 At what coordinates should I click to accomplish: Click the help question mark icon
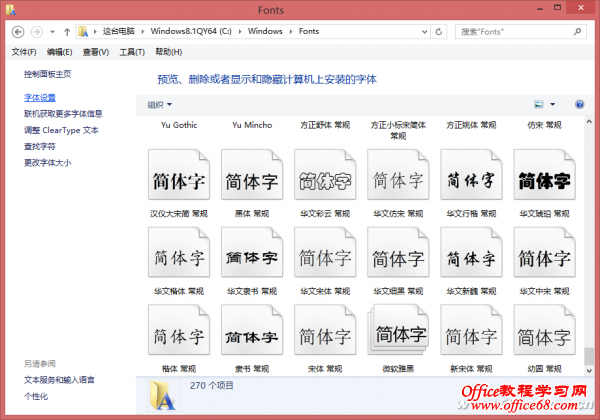click(579, 104)
